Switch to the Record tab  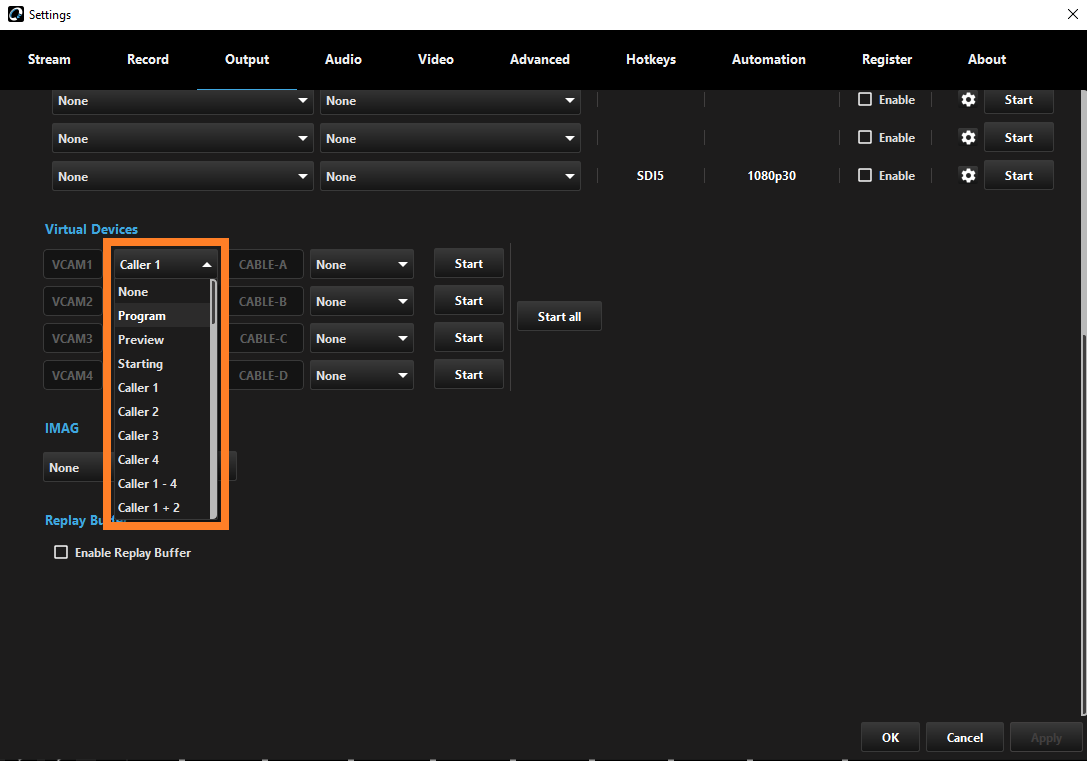[148, 60]
